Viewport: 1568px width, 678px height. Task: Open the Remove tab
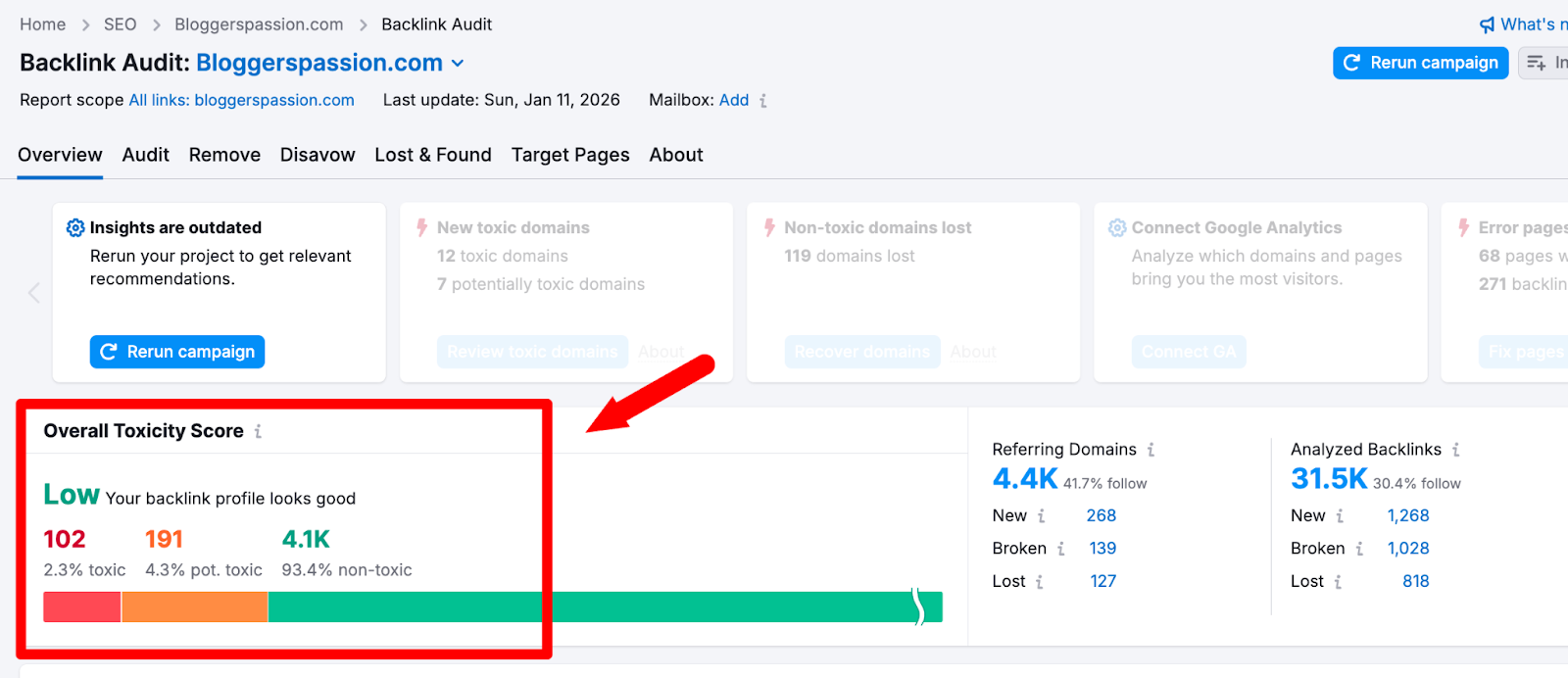[224, 155]
